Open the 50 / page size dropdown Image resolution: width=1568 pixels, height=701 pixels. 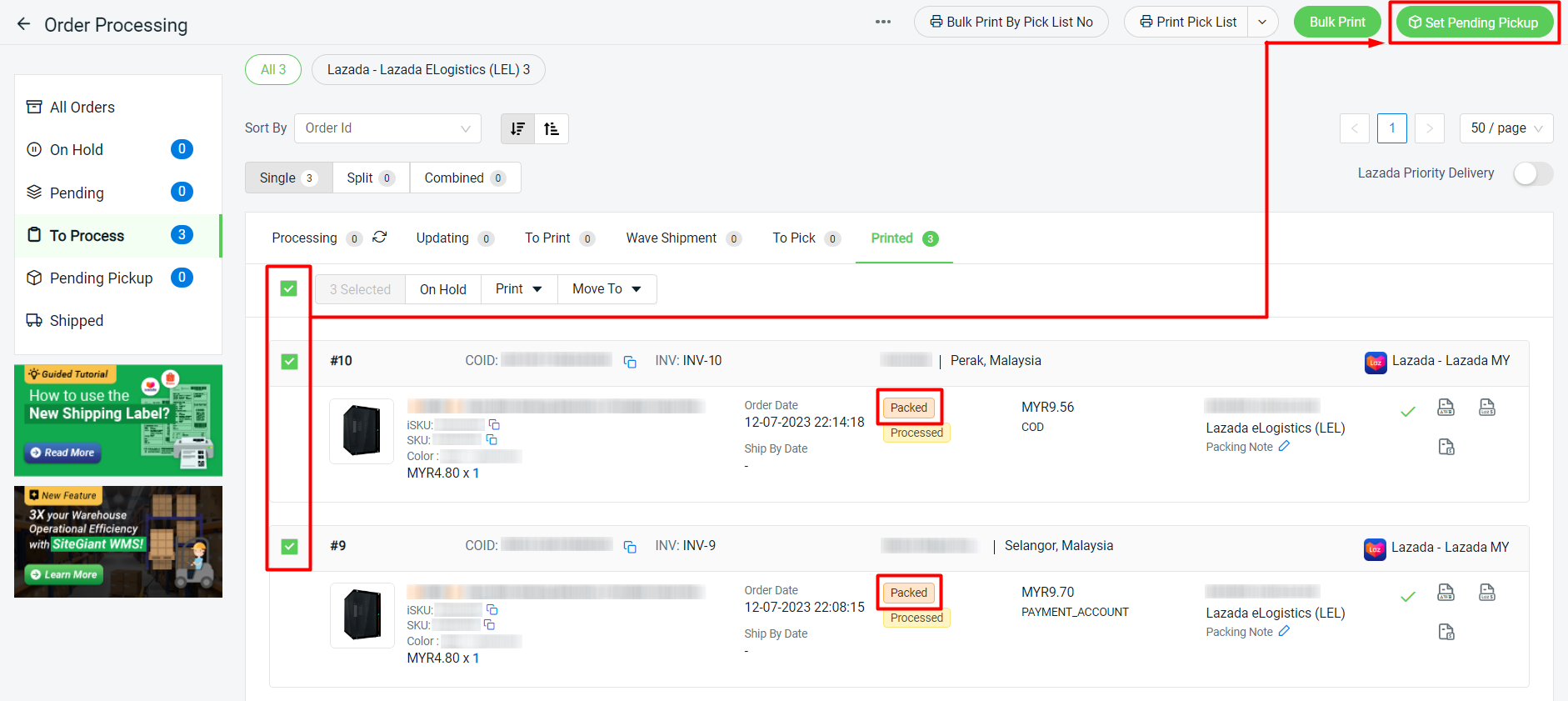tap(1506, 128)
